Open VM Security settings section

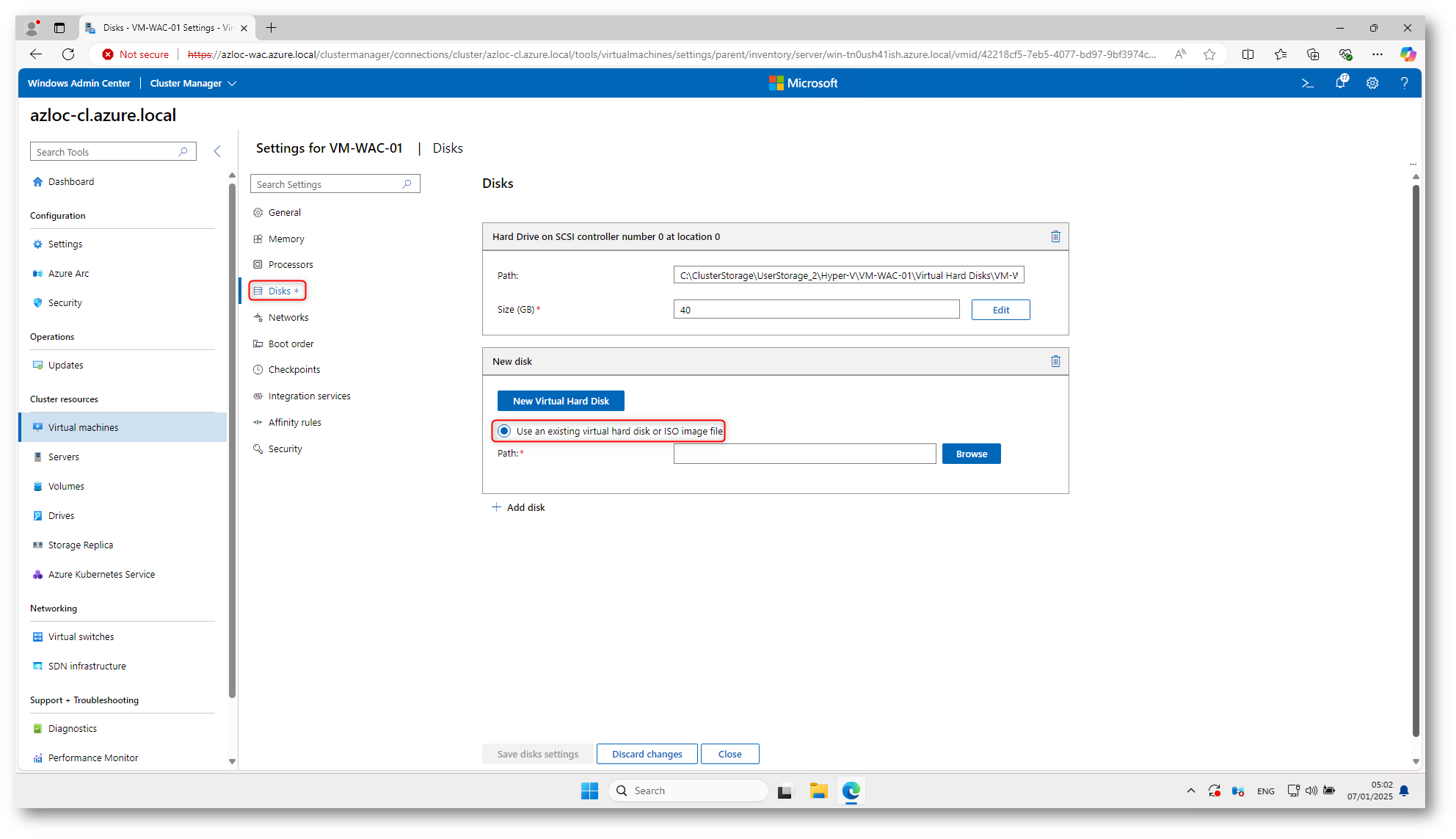285,448
